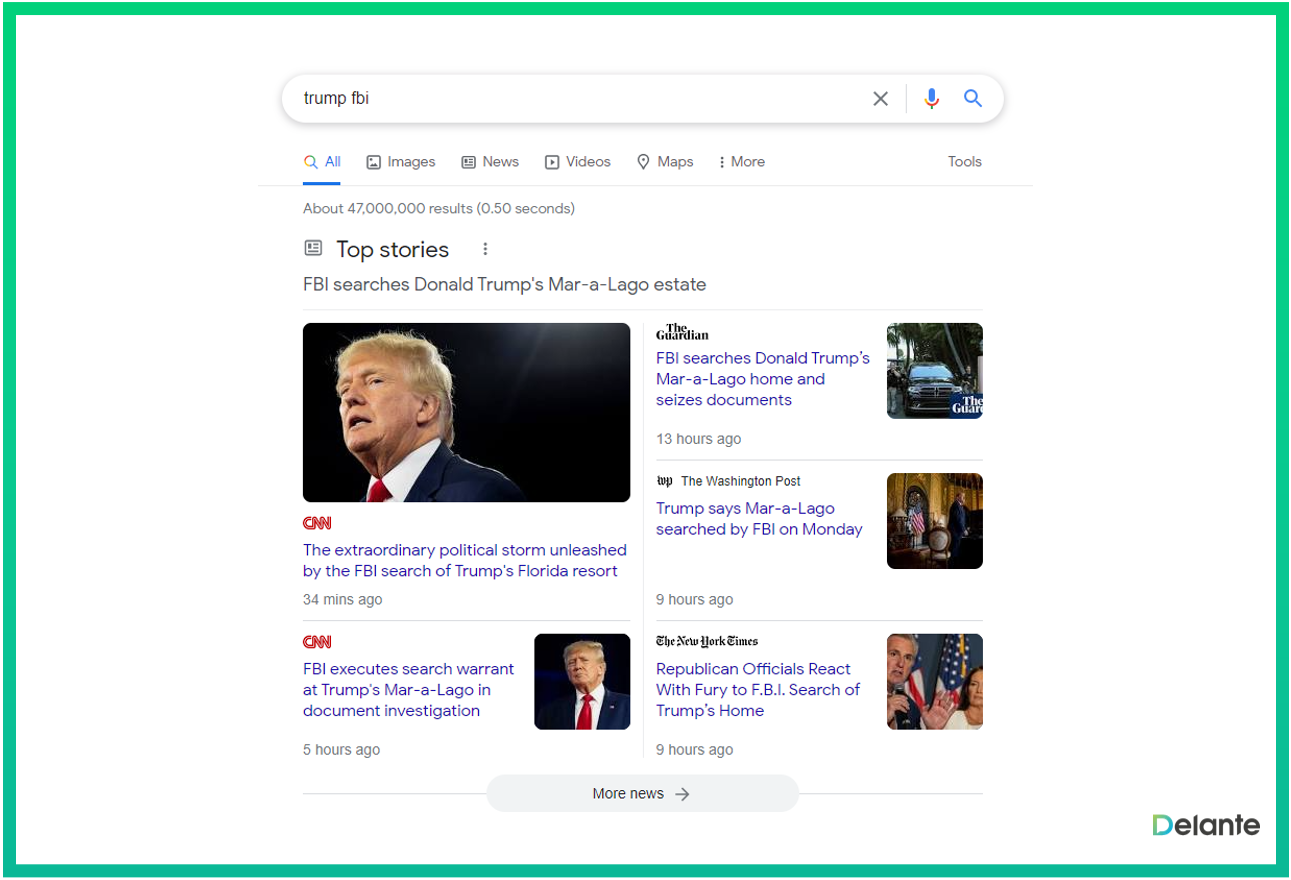The width and height of the screenshot is (1291, 880).
Task: Click the Delante logo
Action: coord(1205,825)
